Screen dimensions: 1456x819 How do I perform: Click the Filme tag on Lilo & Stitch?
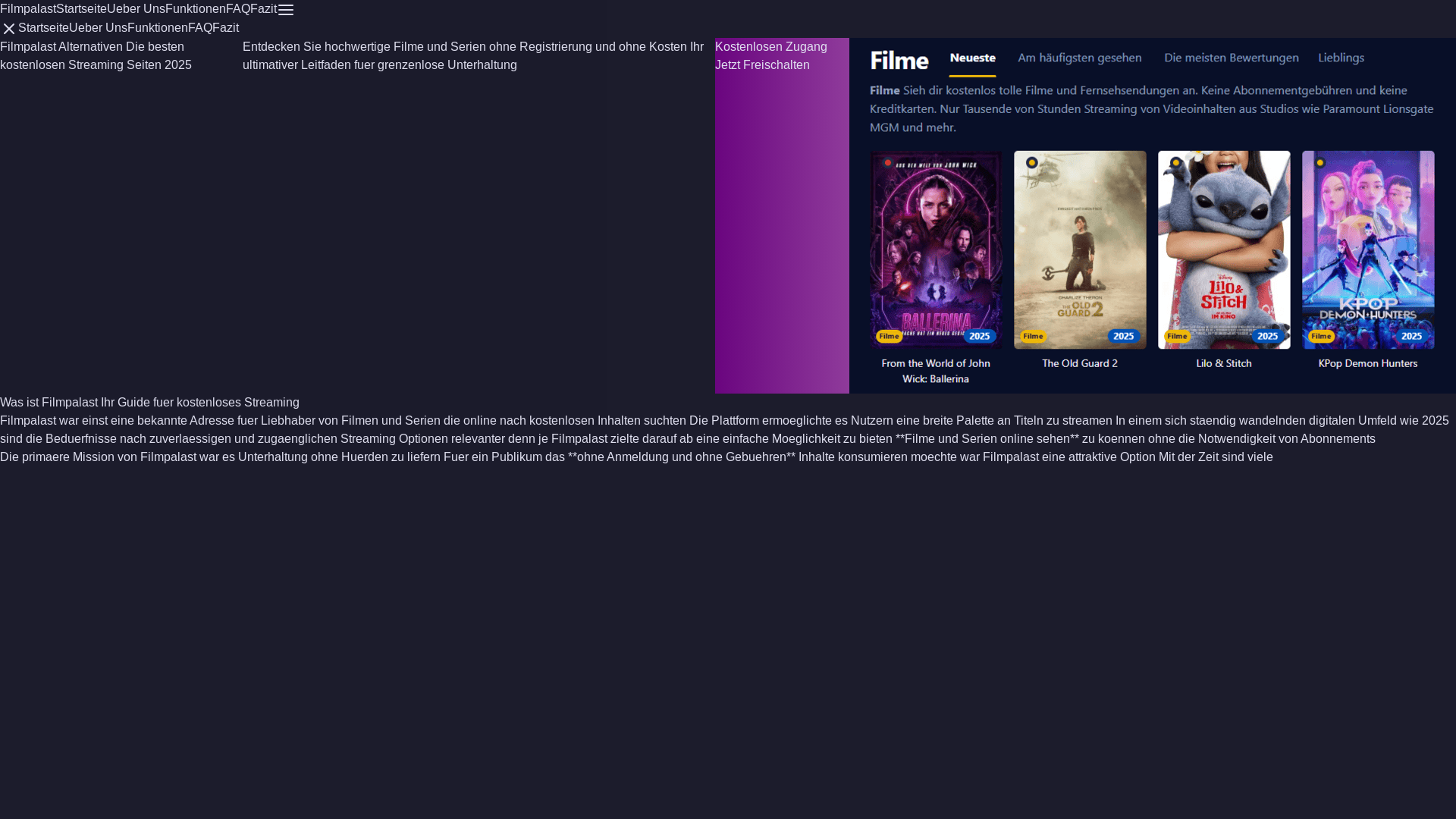[x=1177, y=336]
